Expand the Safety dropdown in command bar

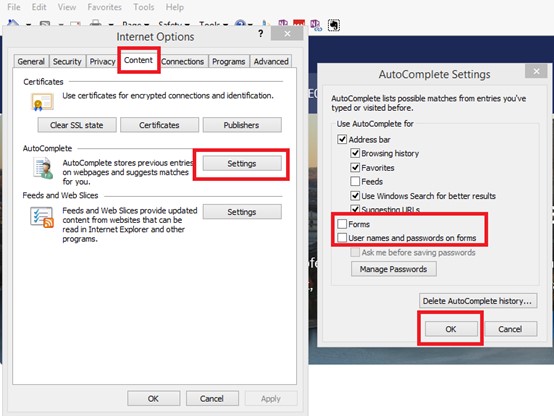pyautogui.click(x=174, y=24)
